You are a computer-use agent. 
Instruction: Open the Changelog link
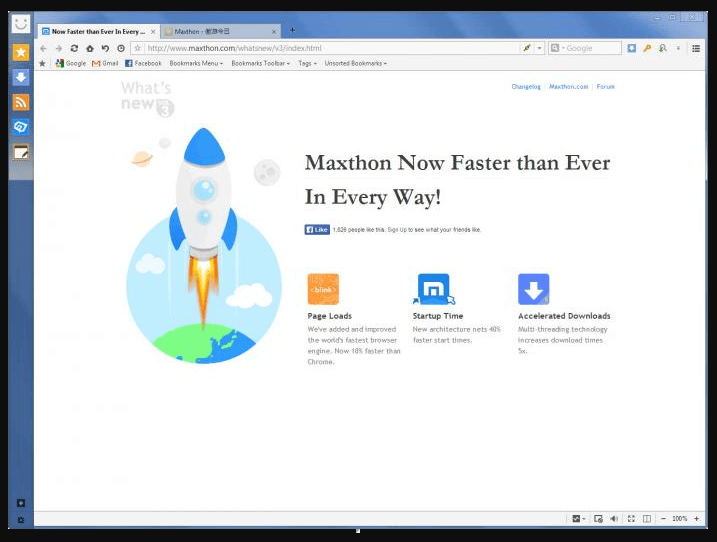pyautogui.click(x=526, y=86)
